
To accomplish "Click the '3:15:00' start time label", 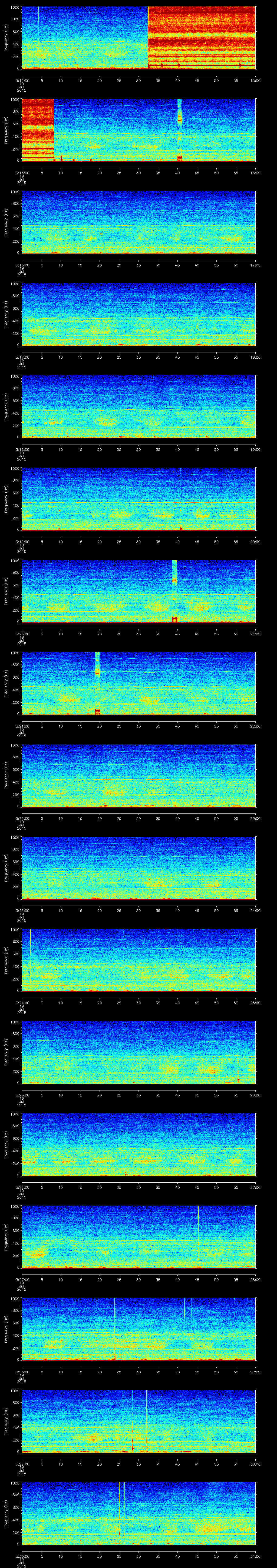I will coord(22,173).
